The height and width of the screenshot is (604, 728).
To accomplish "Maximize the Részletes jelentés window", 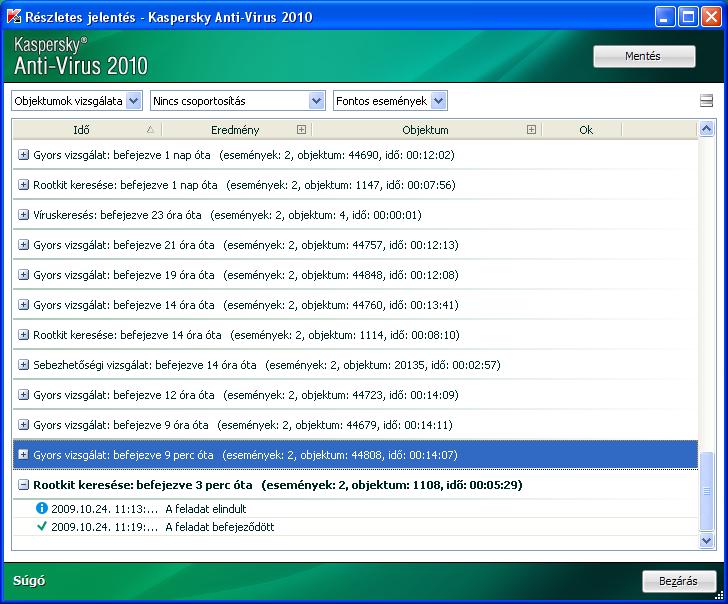I will (x=688, y=17).
